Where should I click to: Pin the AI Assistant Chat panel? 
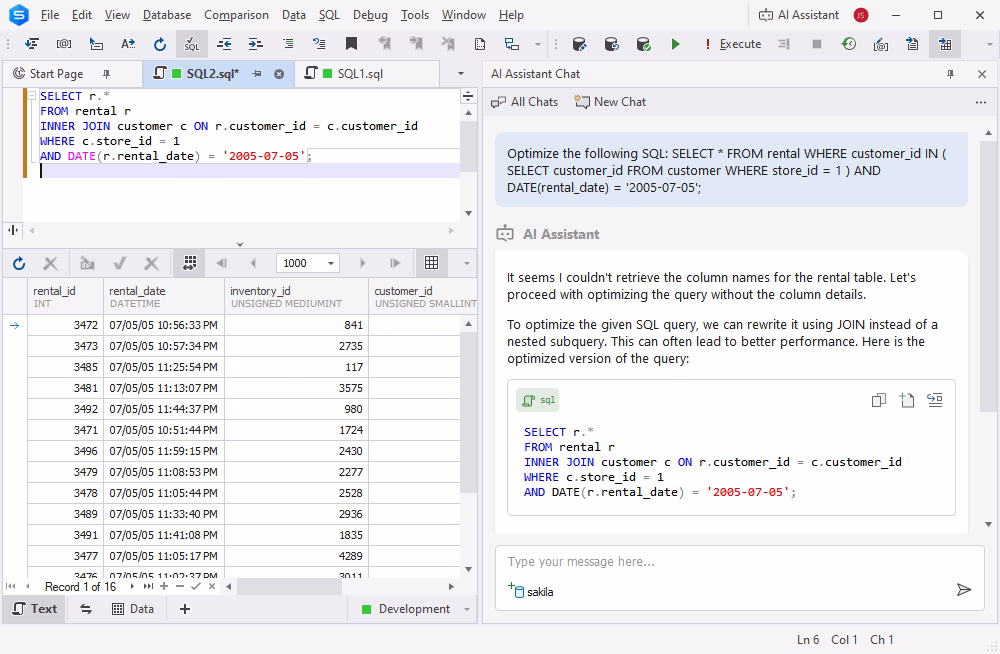950,74
